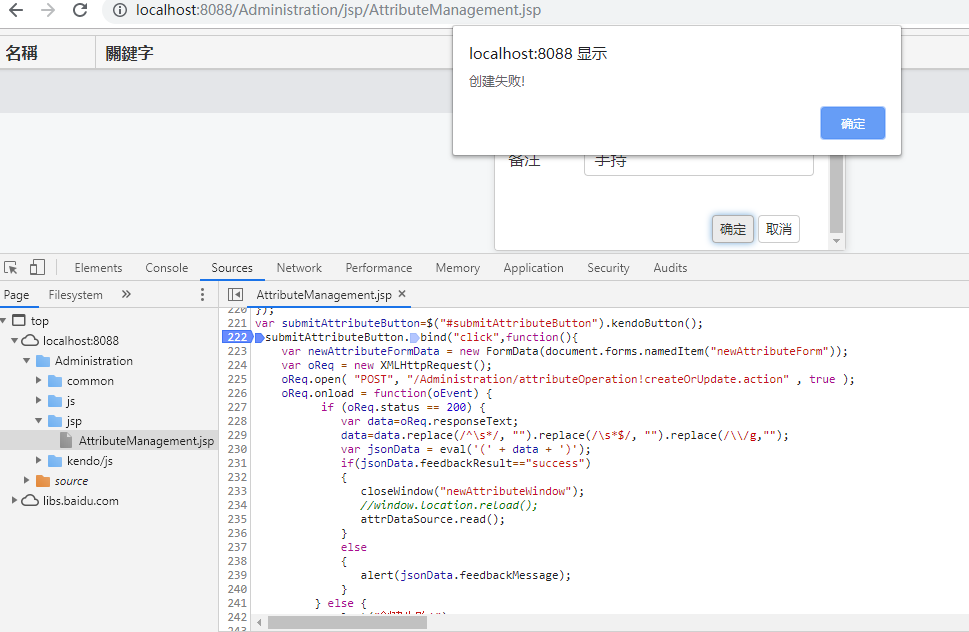Screen dimensions: 969x632
Task: Activate the inspect element picker icon
Action: point(11,268)
